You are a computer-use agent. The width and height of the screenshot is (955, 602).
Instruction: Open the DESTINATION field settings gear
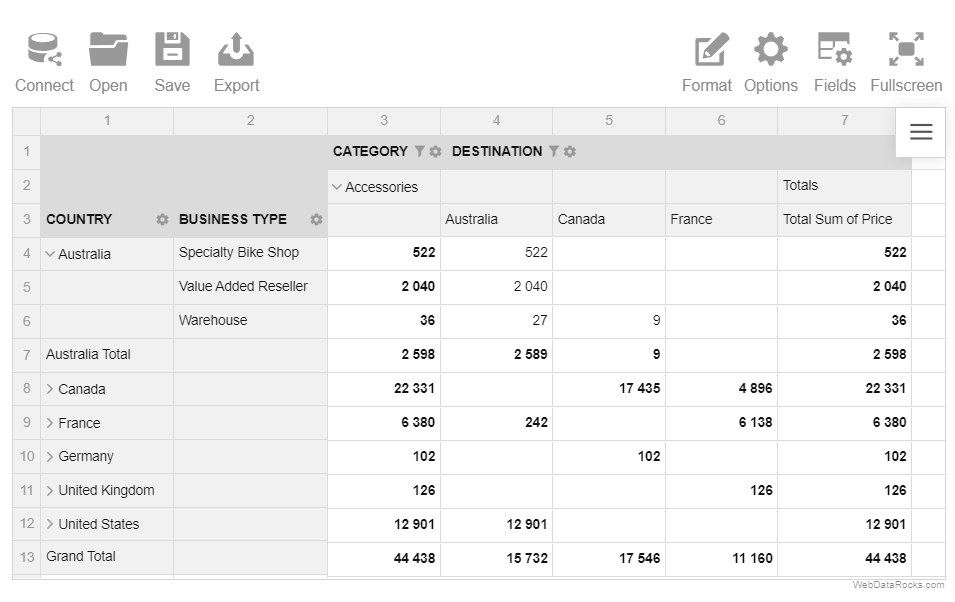(x=569, y=151)
